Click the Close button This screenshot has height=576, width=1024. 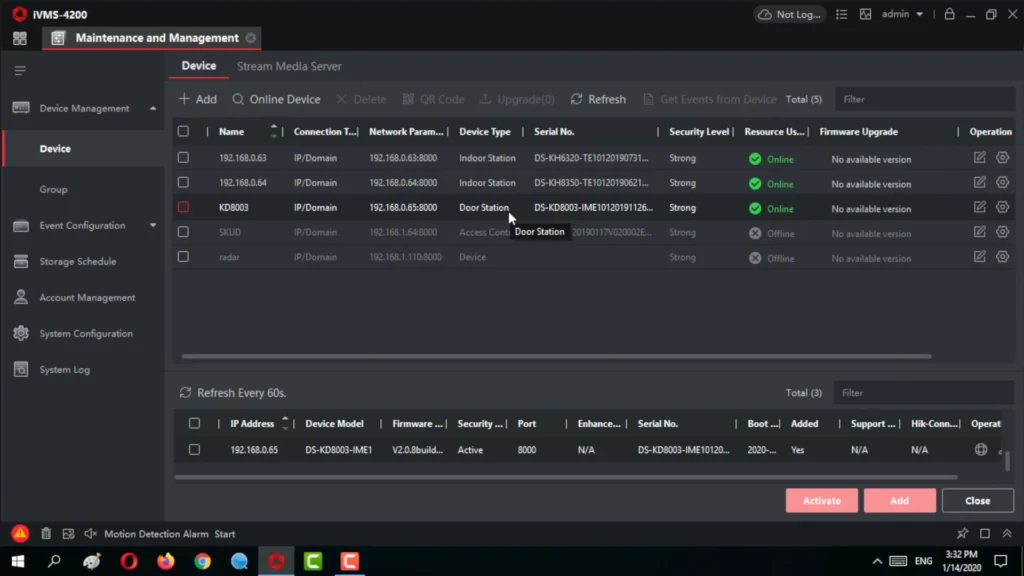[978, 500]
